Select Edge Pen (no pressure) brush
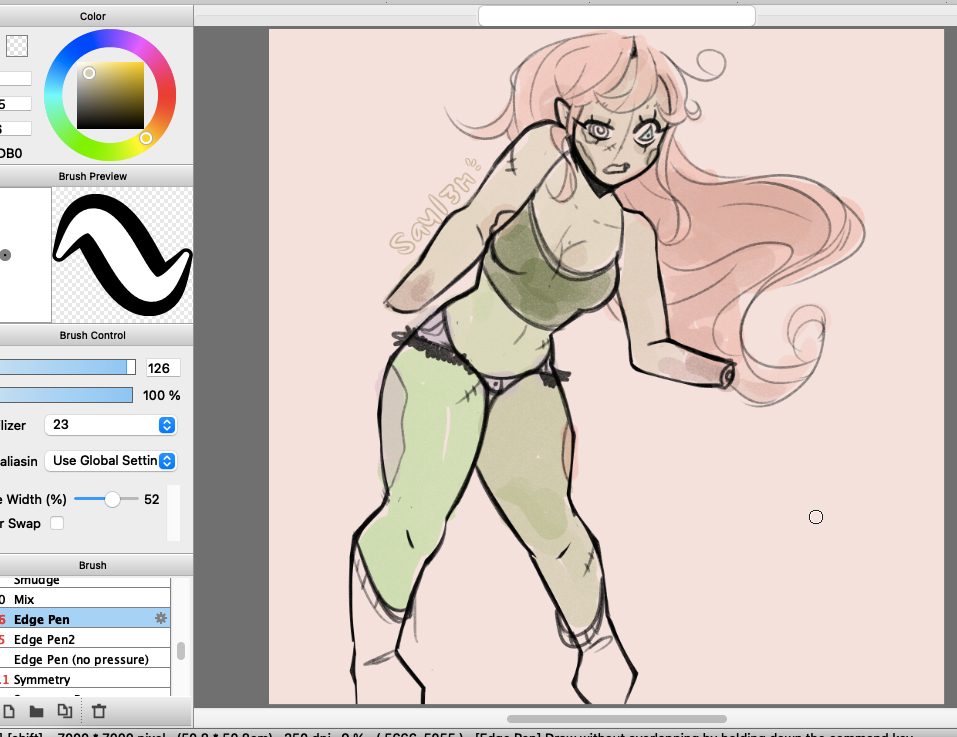This screenshot has height=737, width=957. (81, 659)
